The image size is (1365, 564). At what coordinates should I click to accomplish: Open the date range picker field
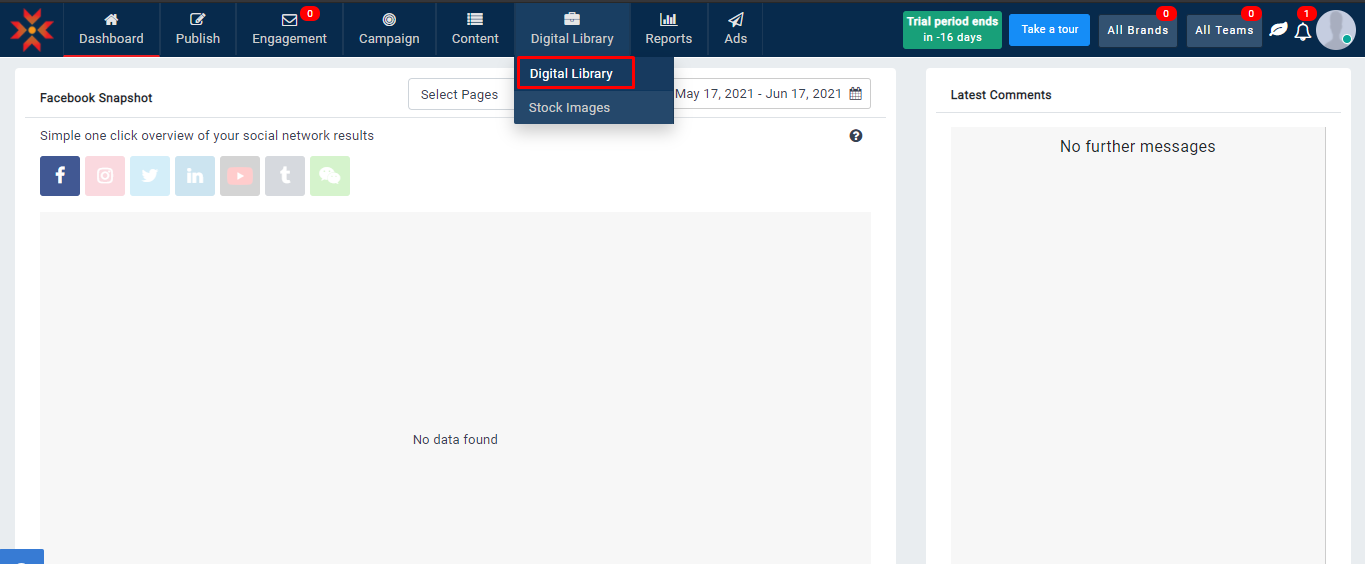tap(768, 94)
